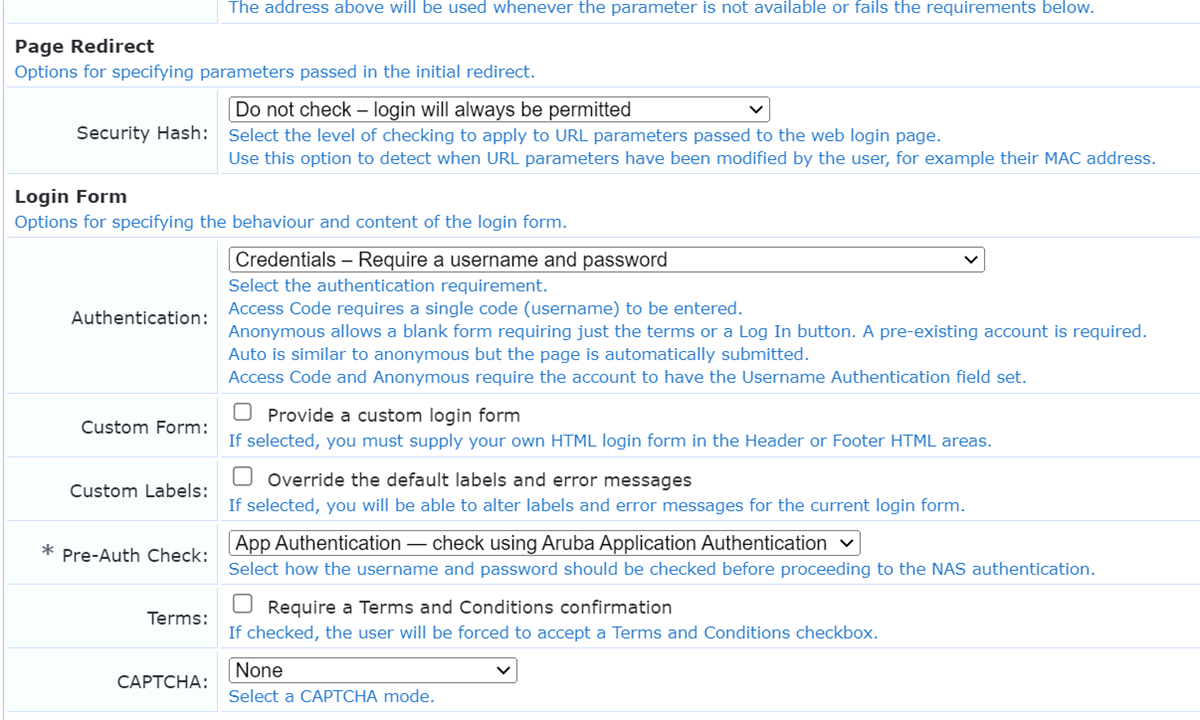Expand the CAPTCHA mode dropdown
This screenshot has width=1200, height=720.
(372, 671)
